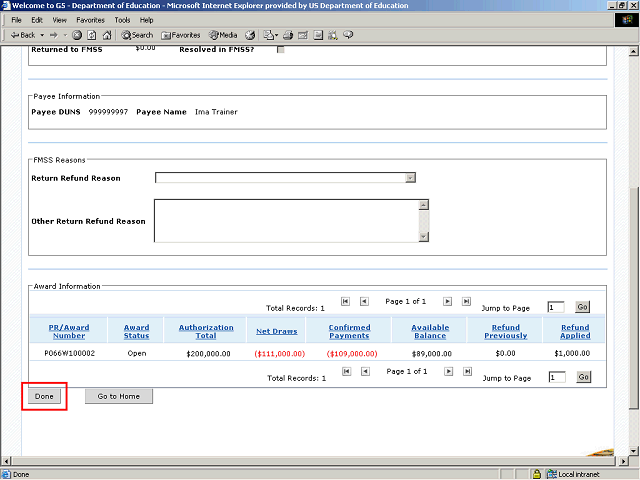Click the Done button

pyautogui.click(x=46, y=396)
